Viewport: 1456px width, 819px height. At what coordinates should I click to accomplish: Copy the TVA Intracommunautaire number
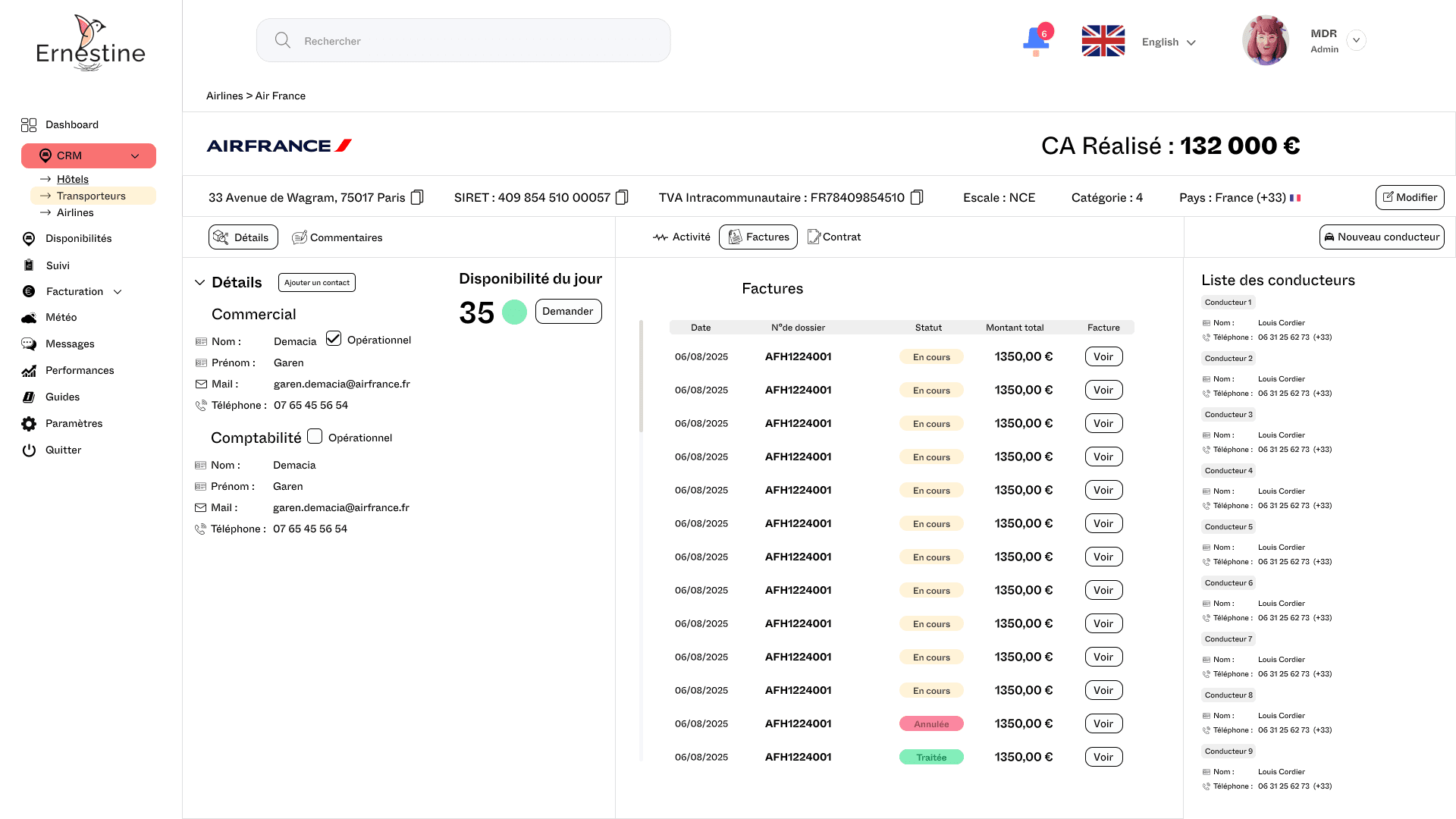tap(917, 197)
